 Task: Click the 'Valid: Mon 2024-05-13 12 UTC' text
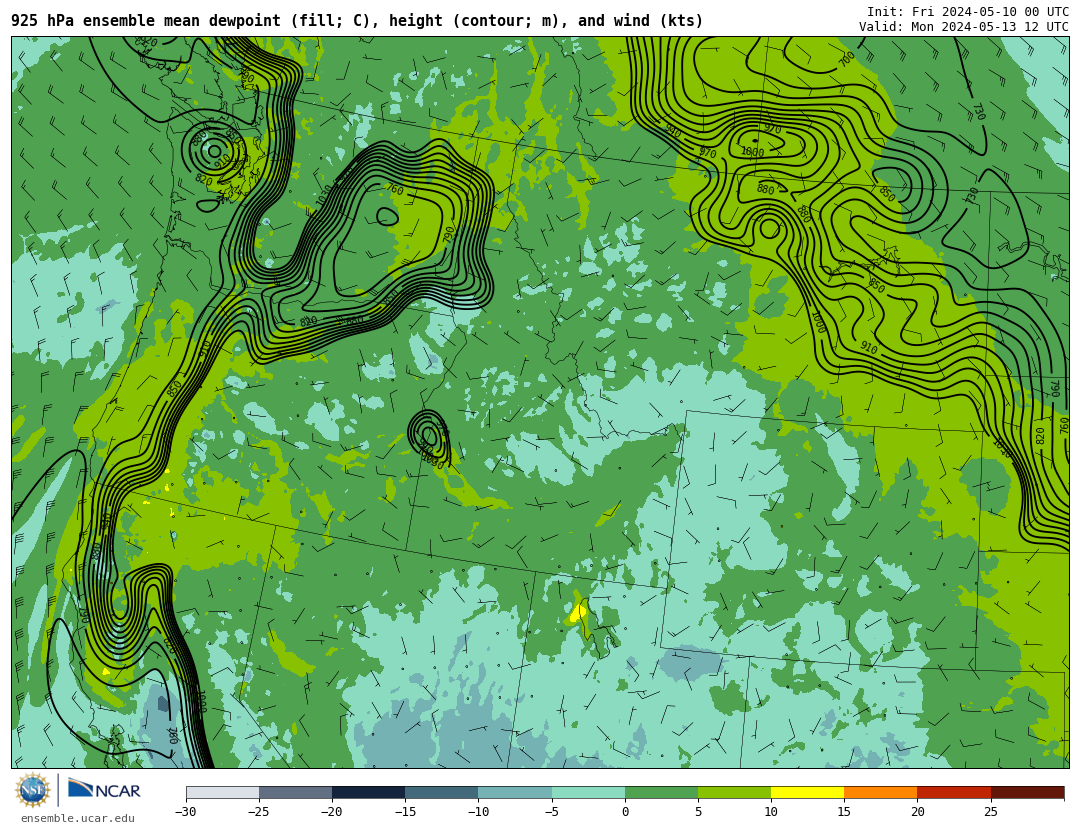click(x=964, y=27)
